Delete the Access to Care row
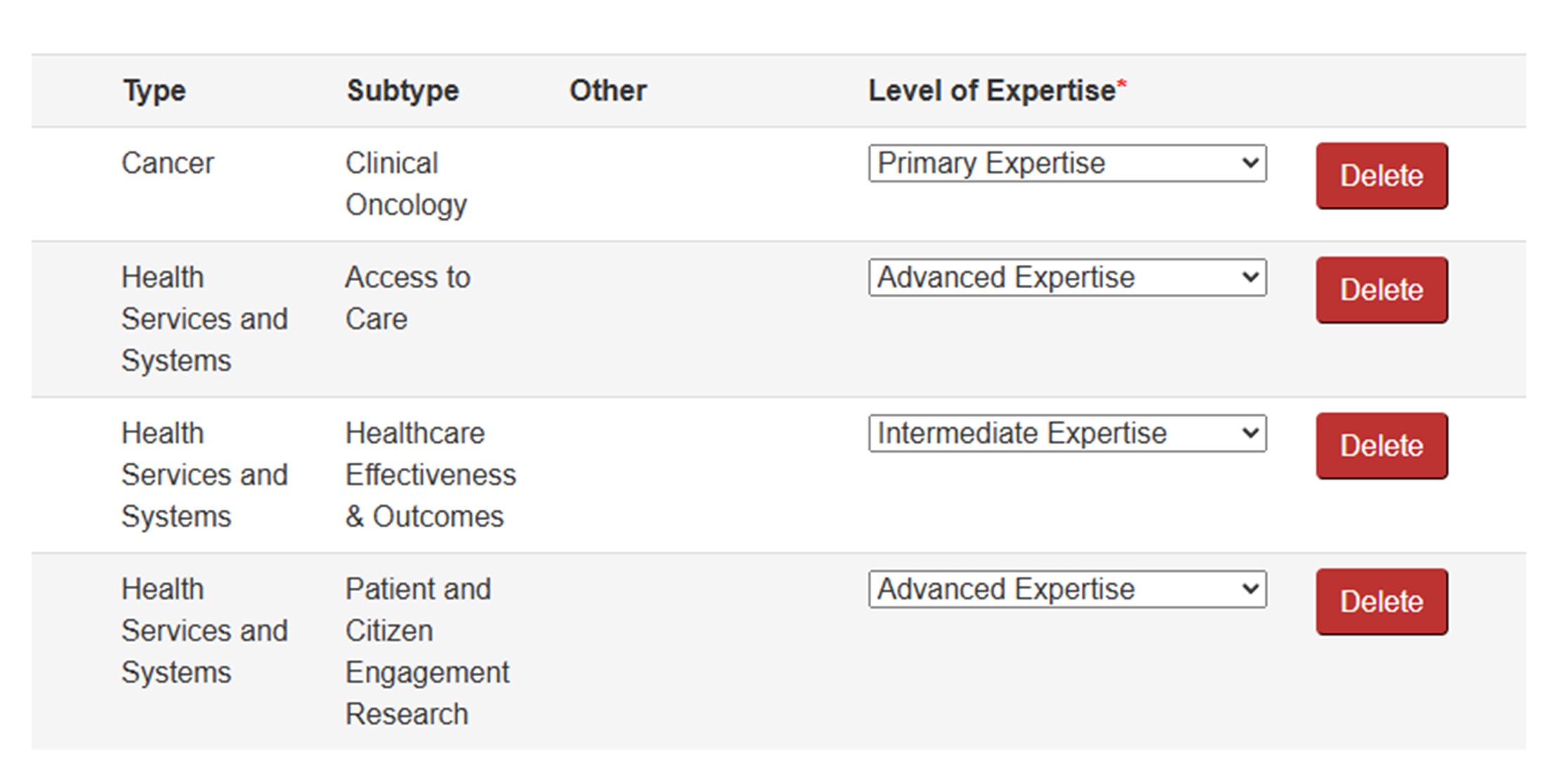Screen dimensions: 1568x776 point(1381,290)
